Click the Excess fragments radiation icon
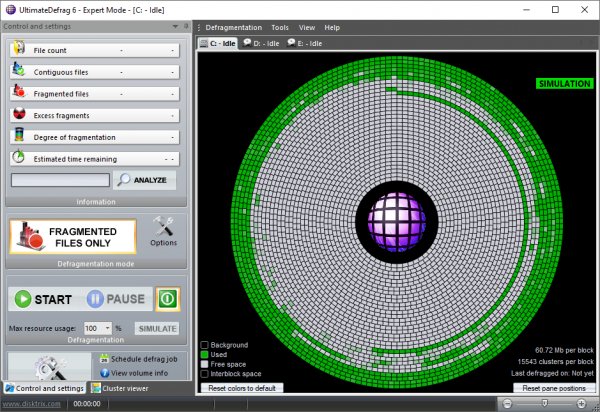The height and width of the screenshot is (412, 600). [x=19, y=113]
